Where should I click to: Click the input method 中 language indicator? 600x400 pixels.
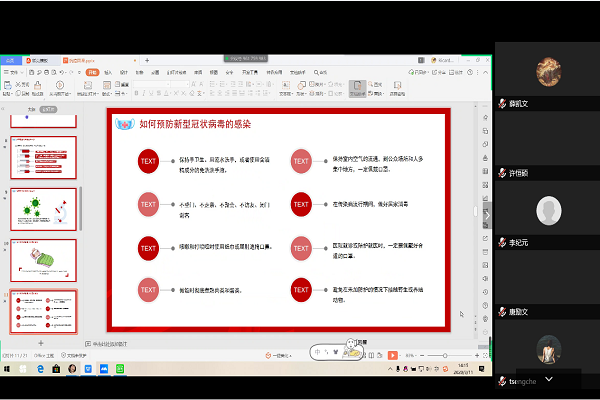click(x=319, y=352)
